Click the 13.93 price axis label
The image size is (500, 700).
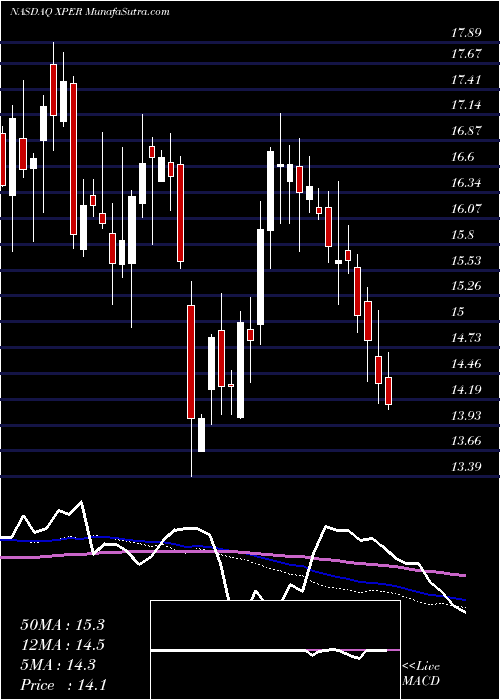[x=466, y=416]
